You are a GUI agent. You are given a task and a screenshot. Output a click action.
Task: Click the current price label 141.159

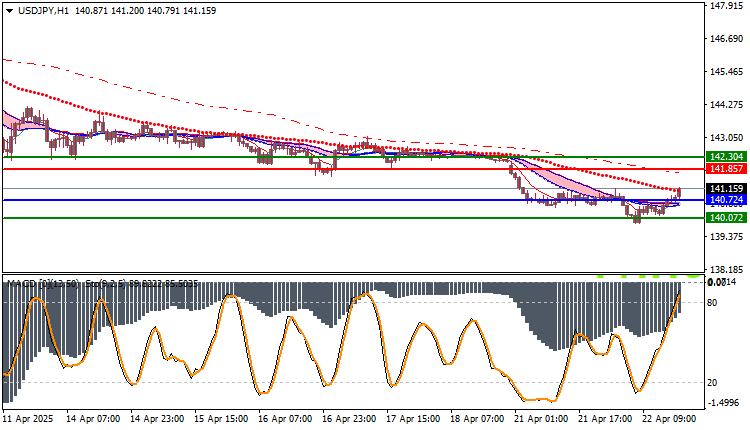(726, 189)
